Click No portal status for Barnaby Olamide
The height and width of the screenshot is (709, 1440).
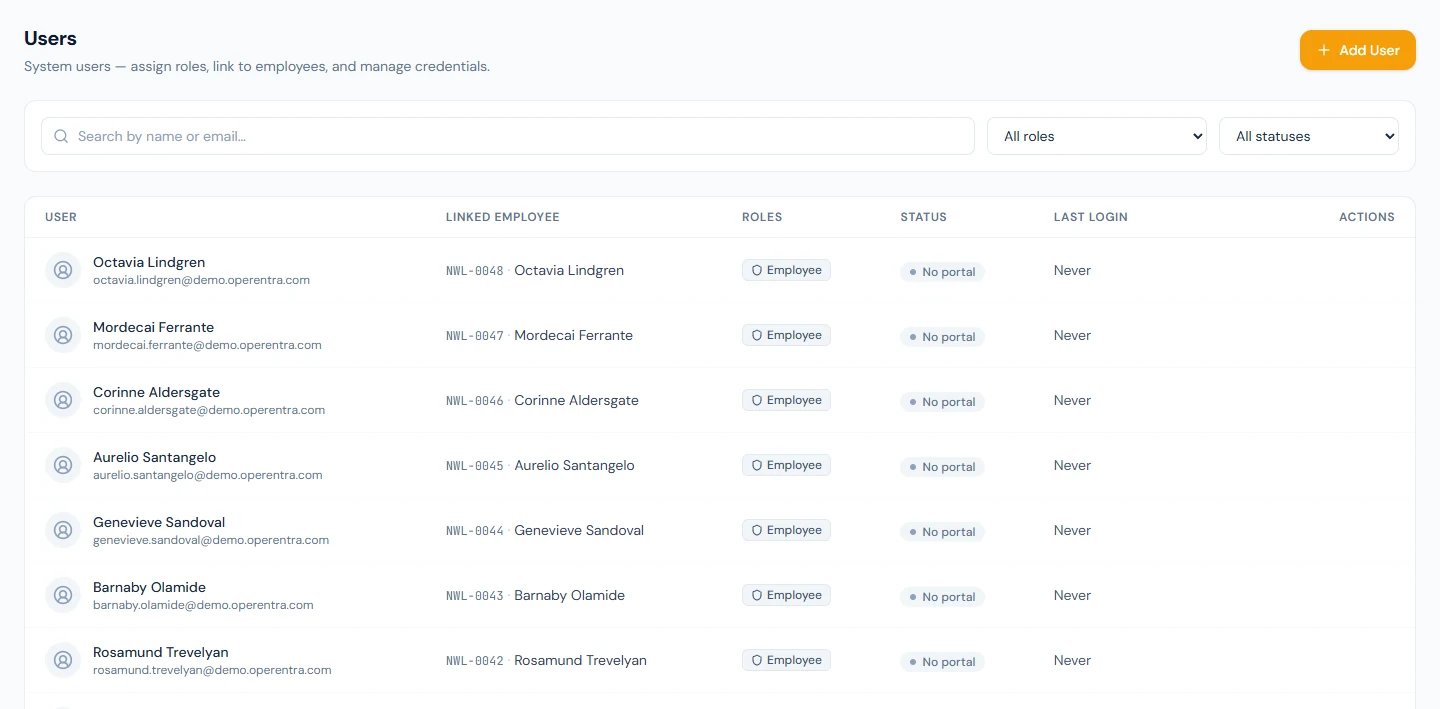pyautogui.click(x=942, y=597)
